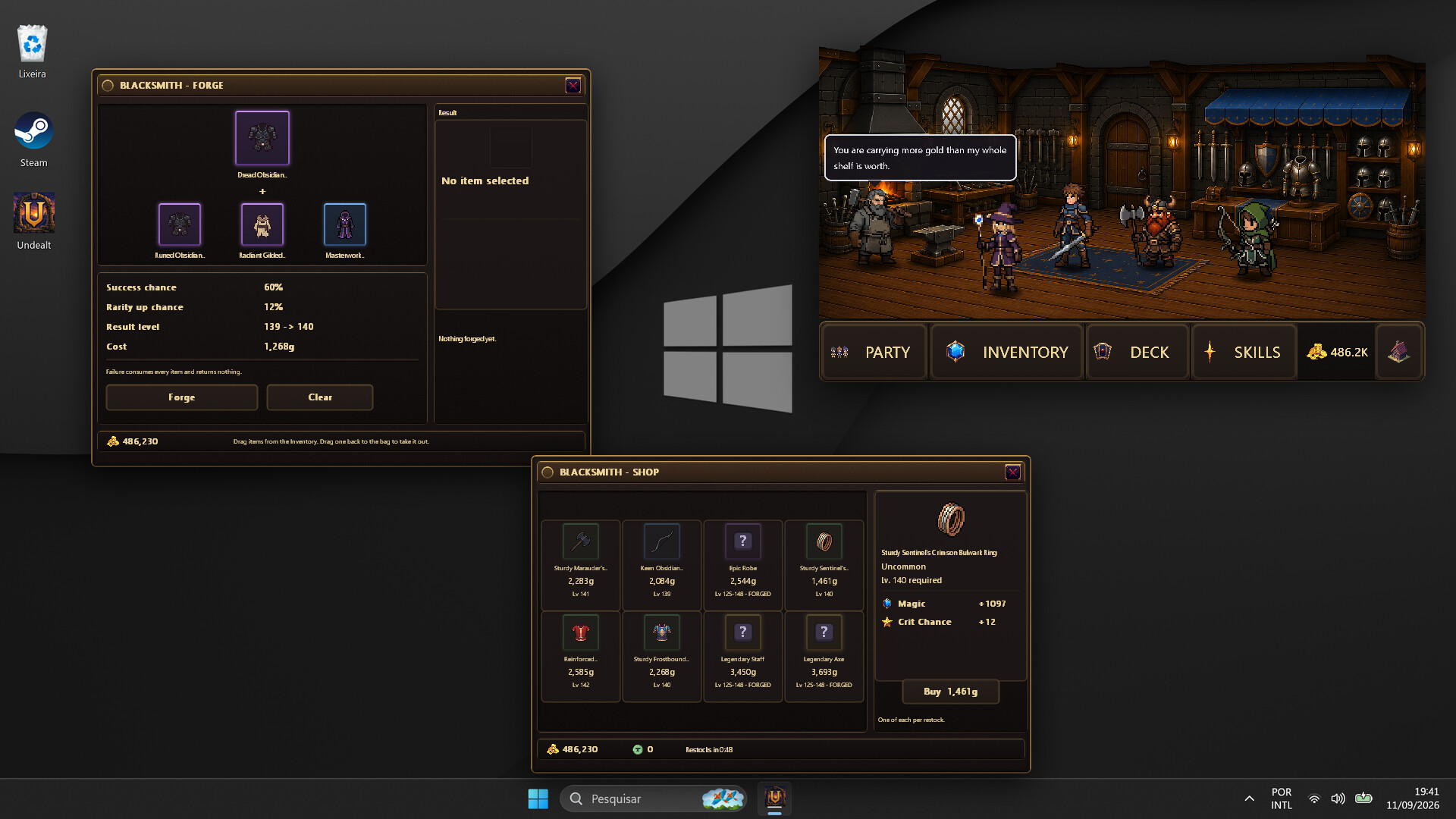1456x819 pixels.
Task: Click the blacksmith NPC in the scene
Action: click(x=874, y=226)
